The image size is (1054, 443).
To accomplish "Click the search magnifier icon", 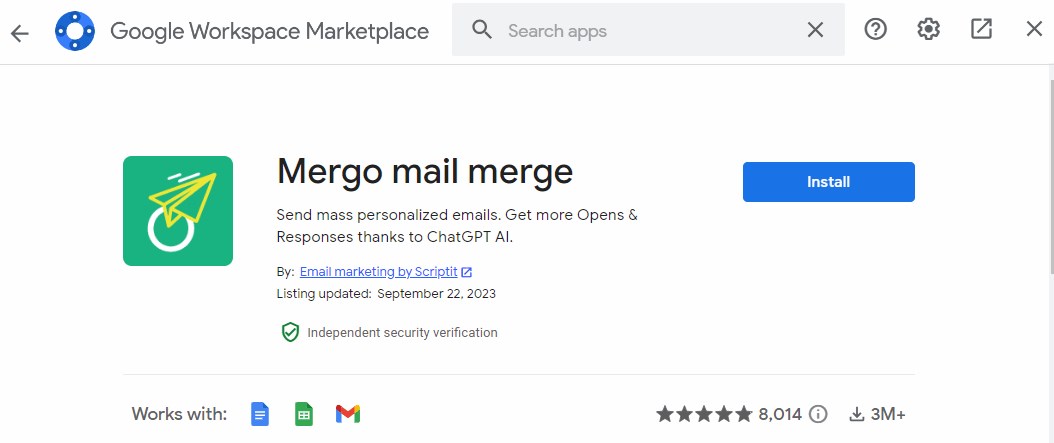I will pos(482,31).
